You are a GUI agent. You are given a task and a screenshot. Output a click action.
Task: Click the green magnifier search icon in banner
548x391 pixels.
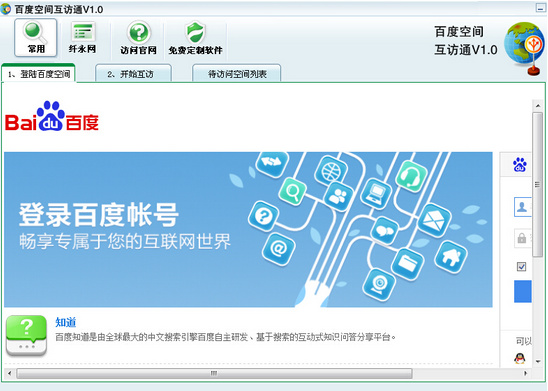[x=292, y=191]
